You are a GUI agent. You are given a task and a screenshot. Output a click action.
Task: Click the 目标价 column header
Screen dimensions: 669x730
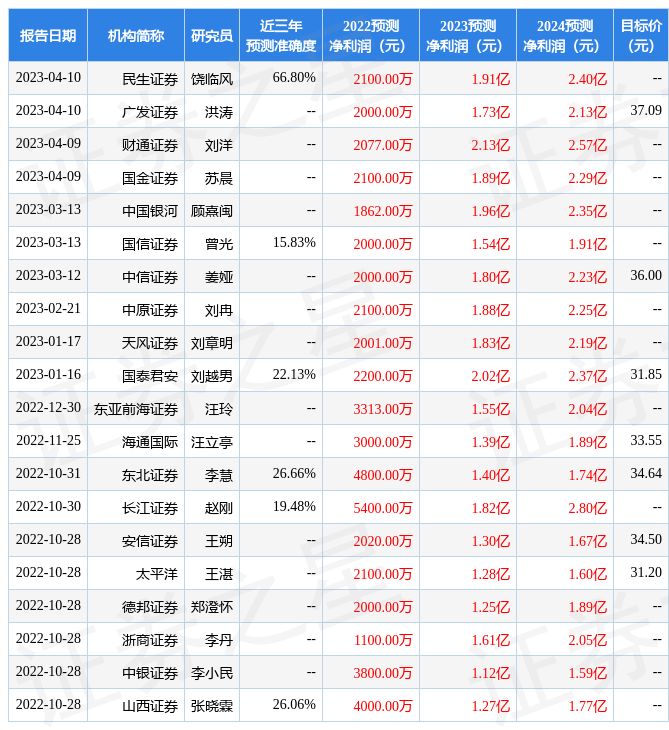(x=640, y=36)
